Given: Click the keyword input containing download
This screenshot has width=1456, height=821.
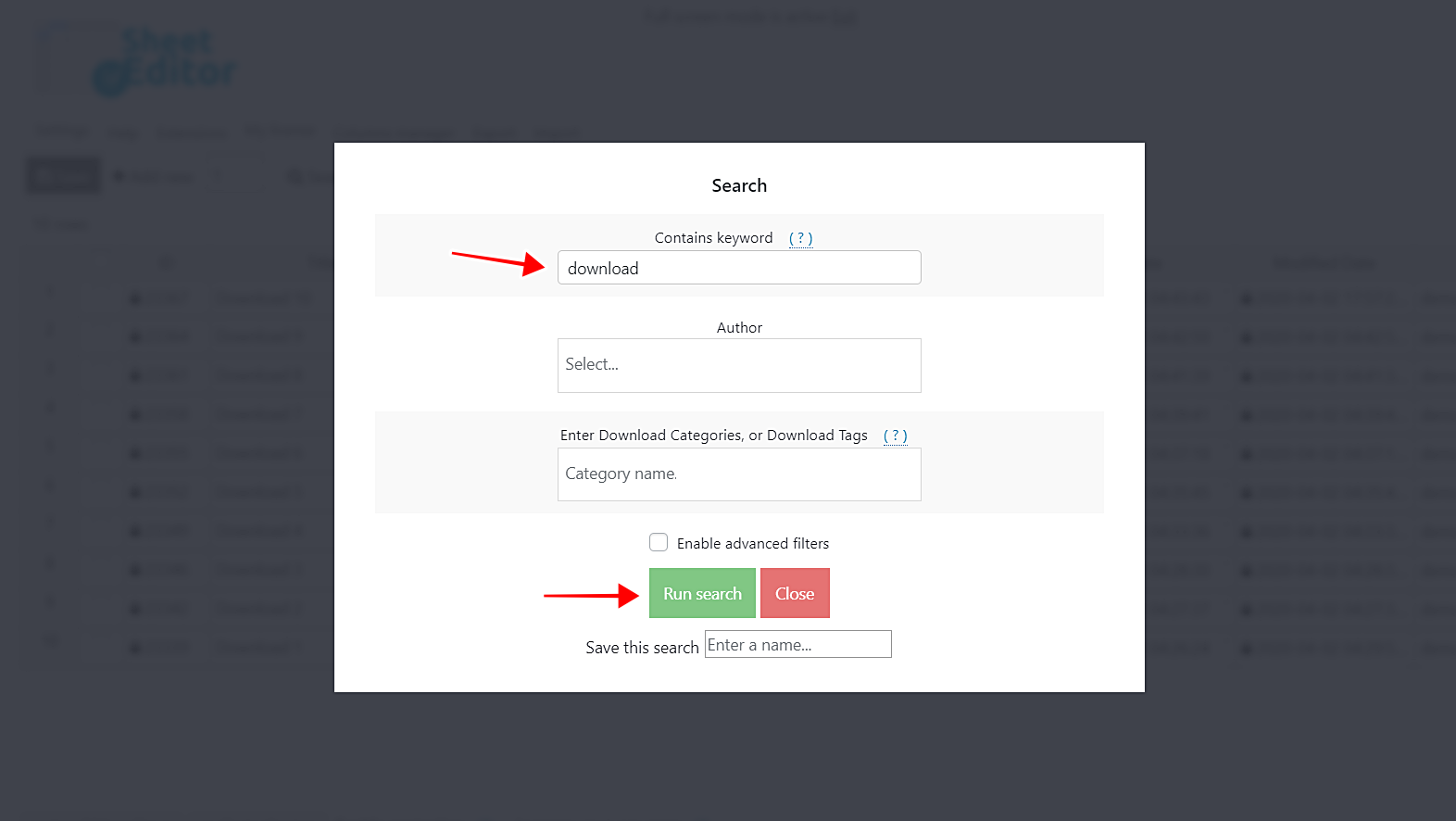Looking at the screenshot, I should point(738,268).
